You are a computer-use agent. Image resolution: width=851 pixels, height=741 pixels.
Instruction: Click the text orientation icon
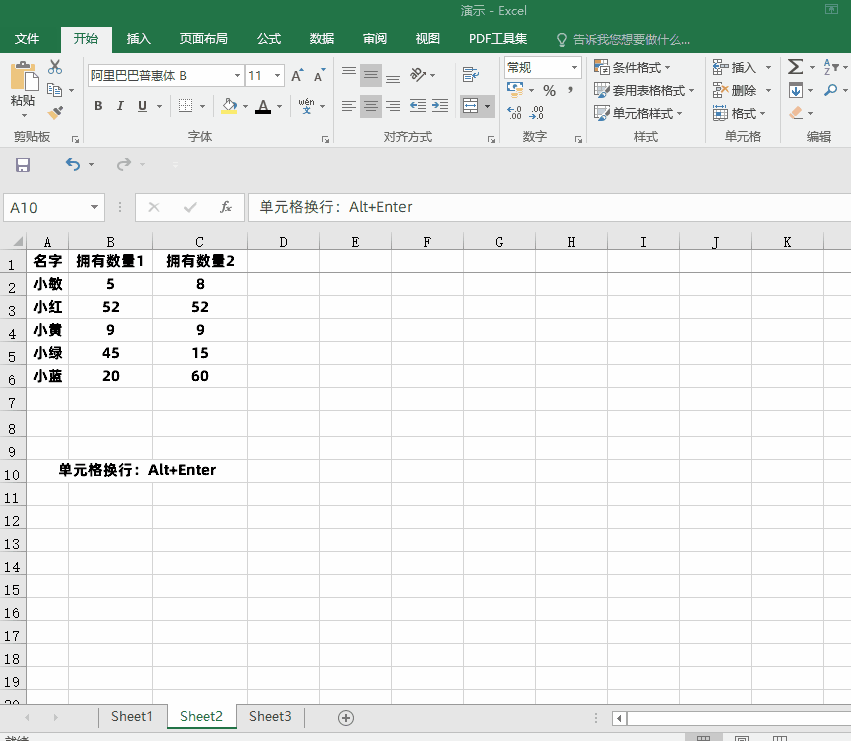[418, 74]
